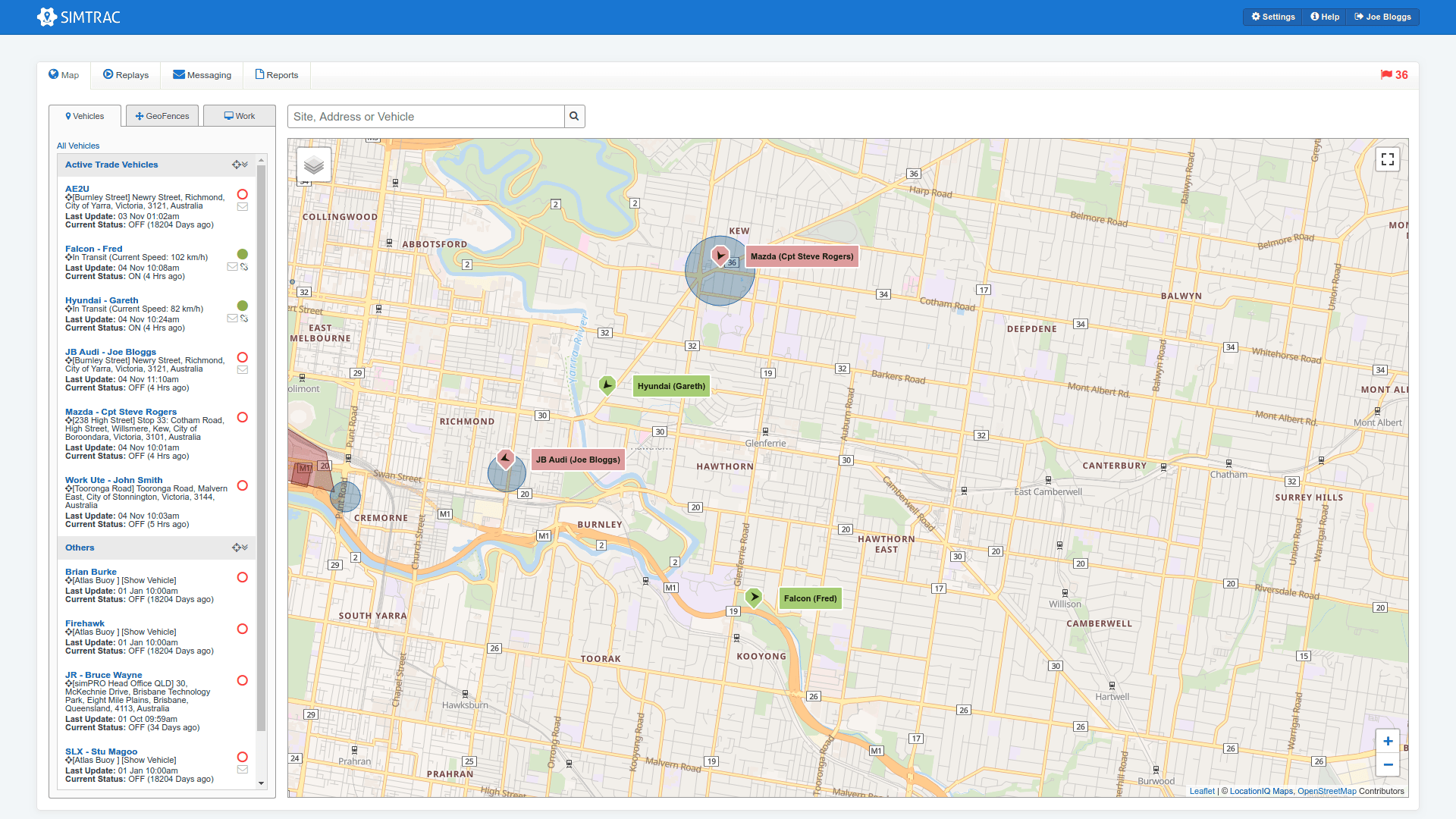Locate Mazda via address crosshair icon
The height and width of the screenshot is (819, 1456).
click(x=69, y=420)
